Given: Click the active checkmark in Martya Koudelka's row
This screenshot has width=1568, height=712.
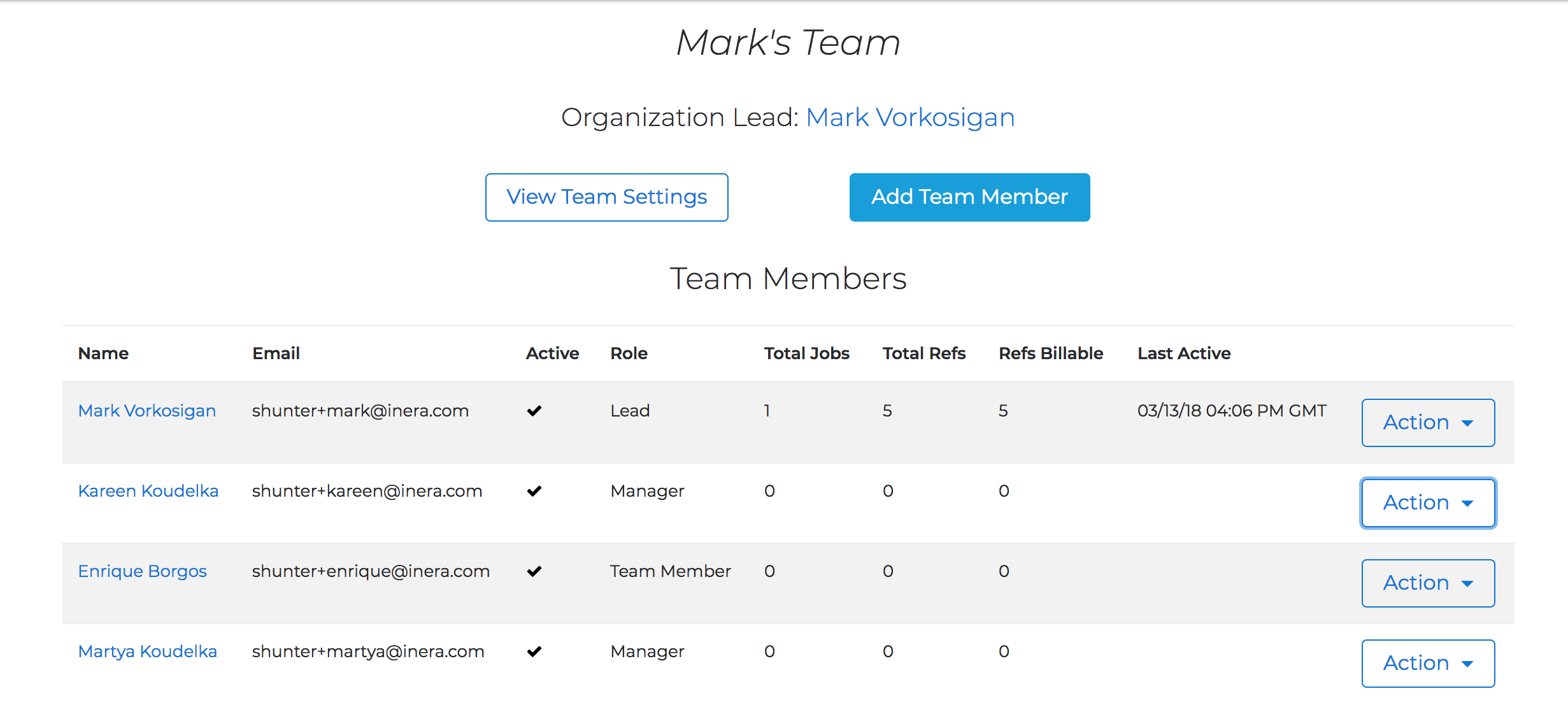Looking at the screenshot, I should pos(534,651).
